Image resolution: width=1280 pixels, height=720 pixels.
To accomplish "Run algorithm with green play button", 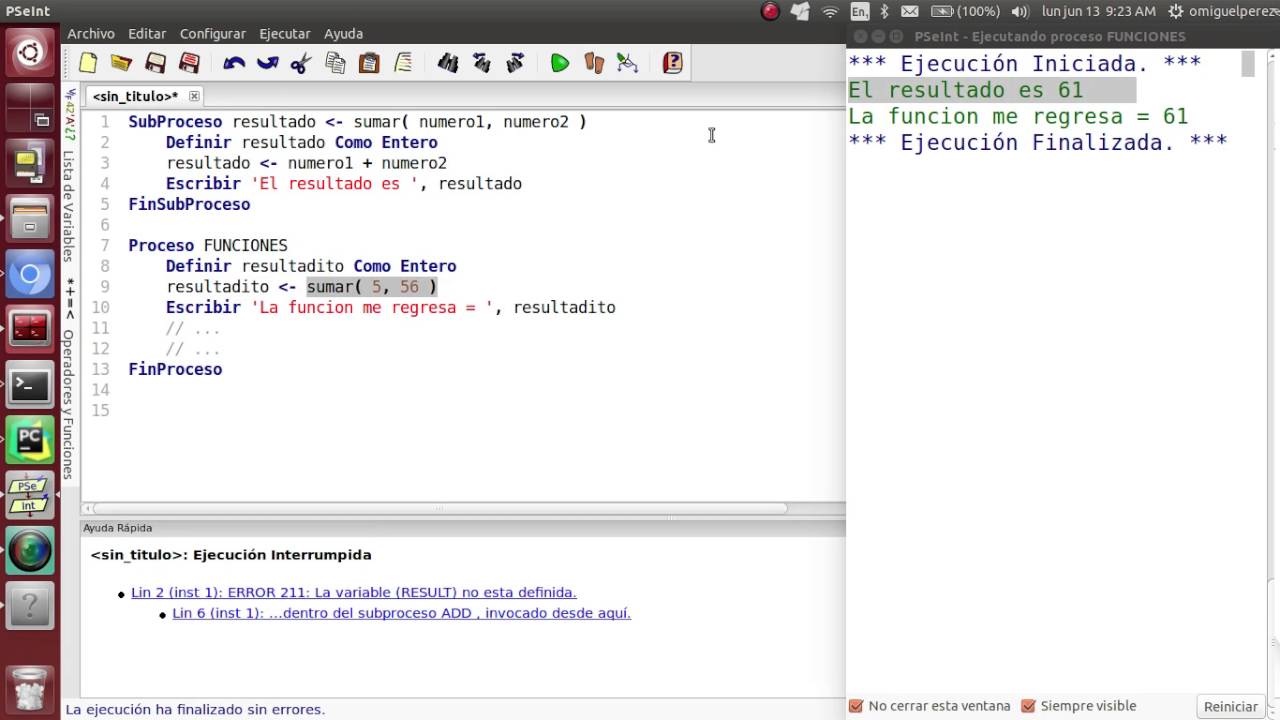I will (560, 63).
